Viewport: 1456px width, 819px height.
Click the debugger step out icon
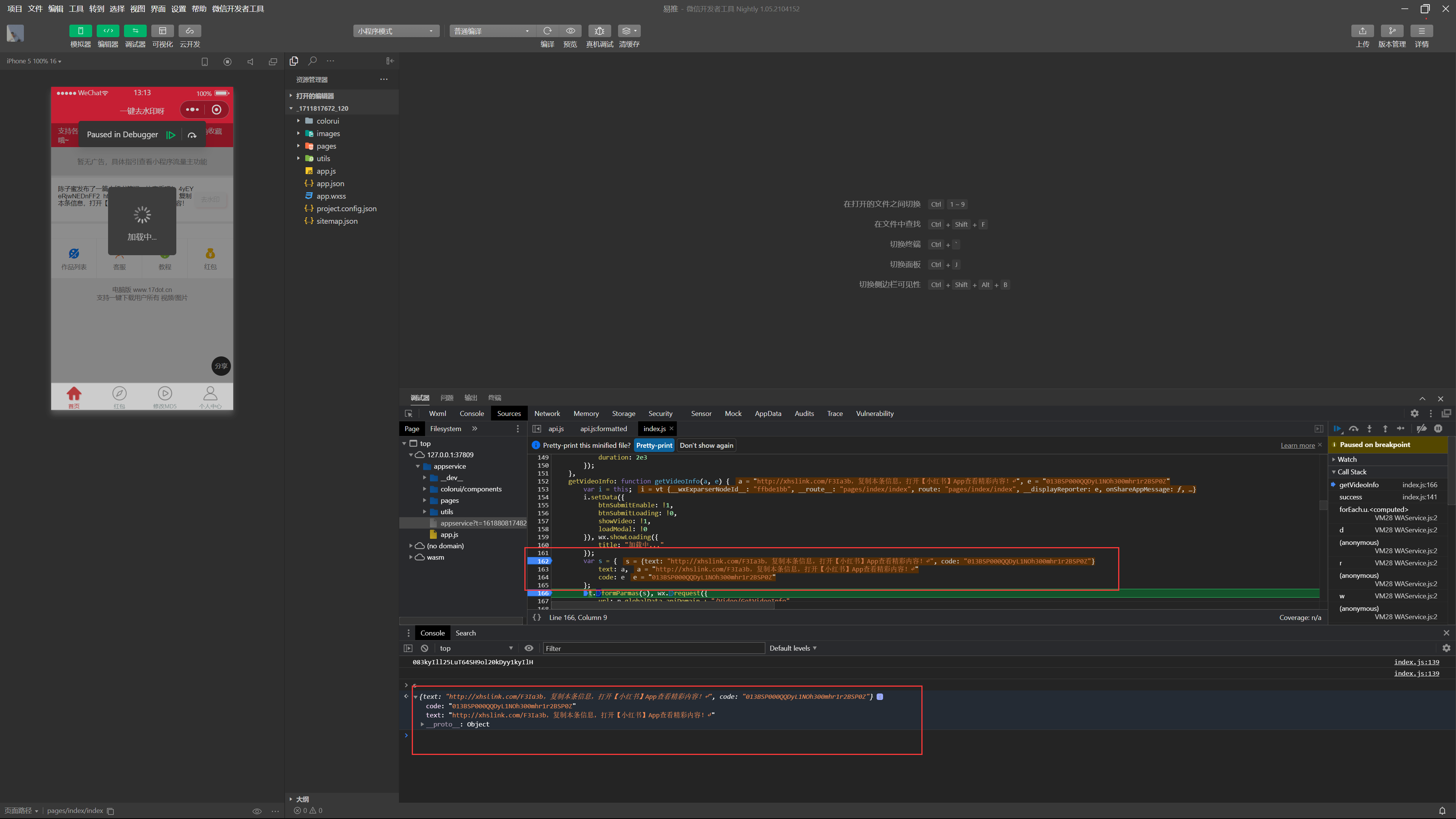[x=1385, y=428]
